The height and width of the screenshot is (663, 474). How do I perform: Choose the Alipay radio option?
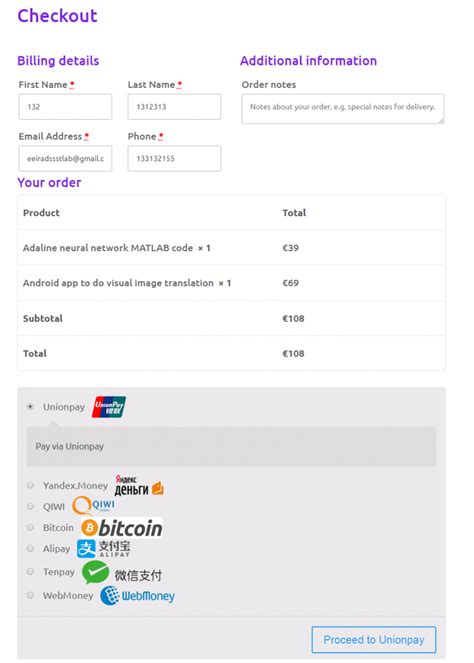point(30,548)
